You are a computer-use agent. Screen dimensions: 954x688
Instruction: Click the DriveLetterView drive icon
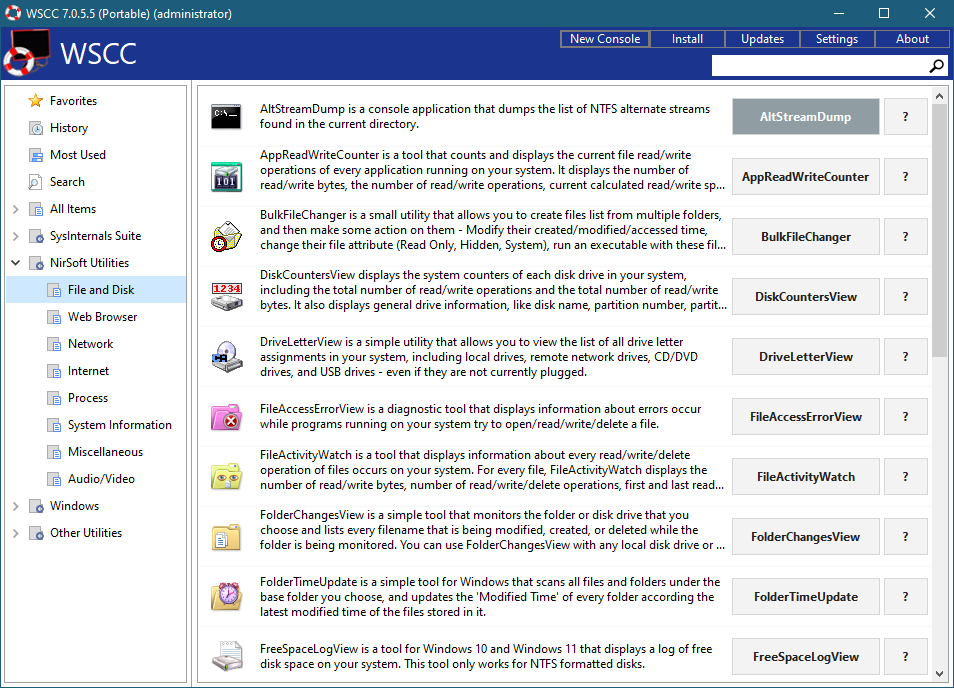point(226,357)
